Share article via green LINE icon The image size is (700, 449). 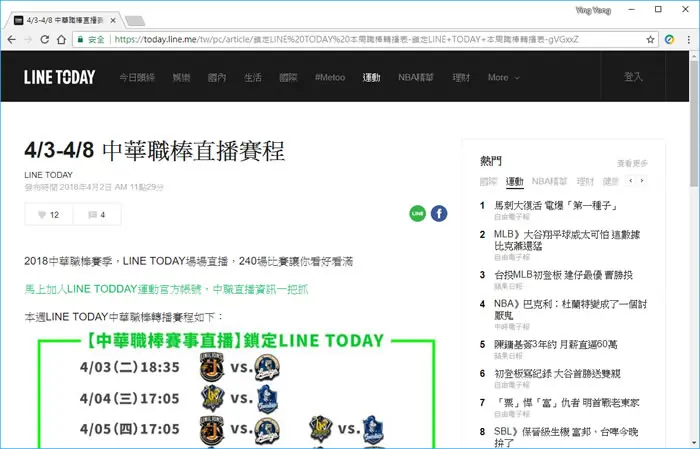417,213
